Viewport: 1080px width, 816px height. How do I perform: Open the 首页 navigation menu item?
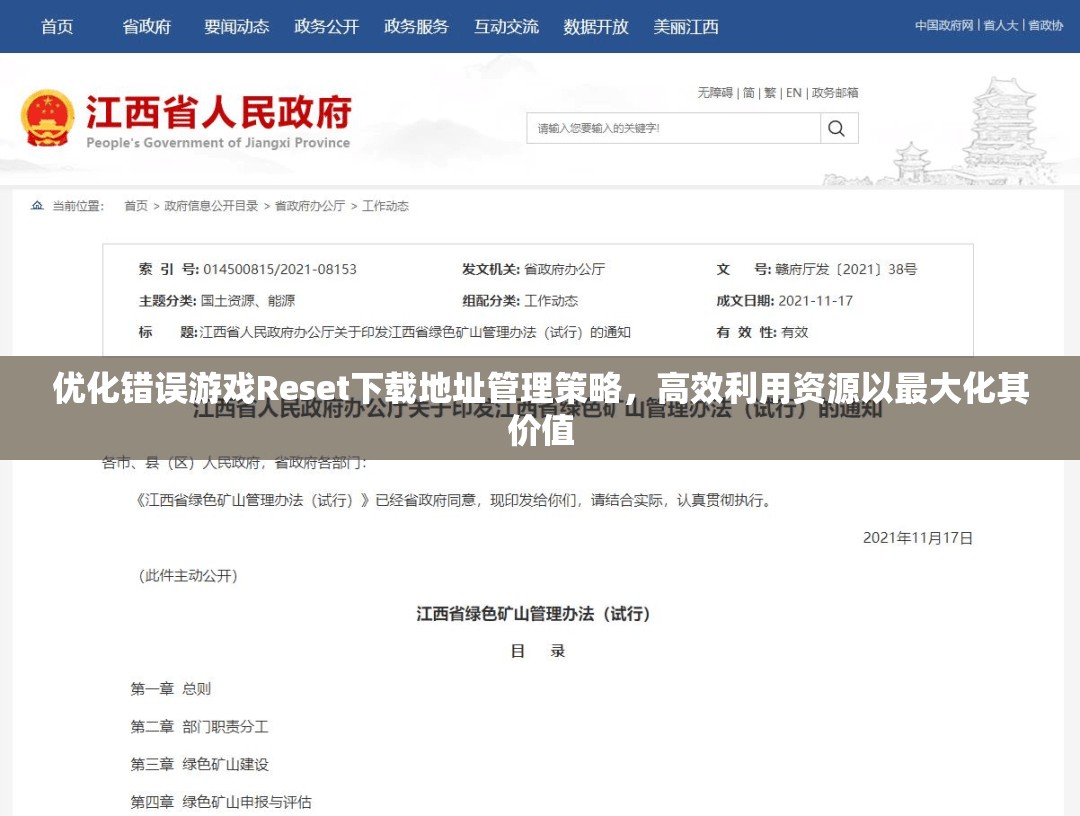[56, 26]
